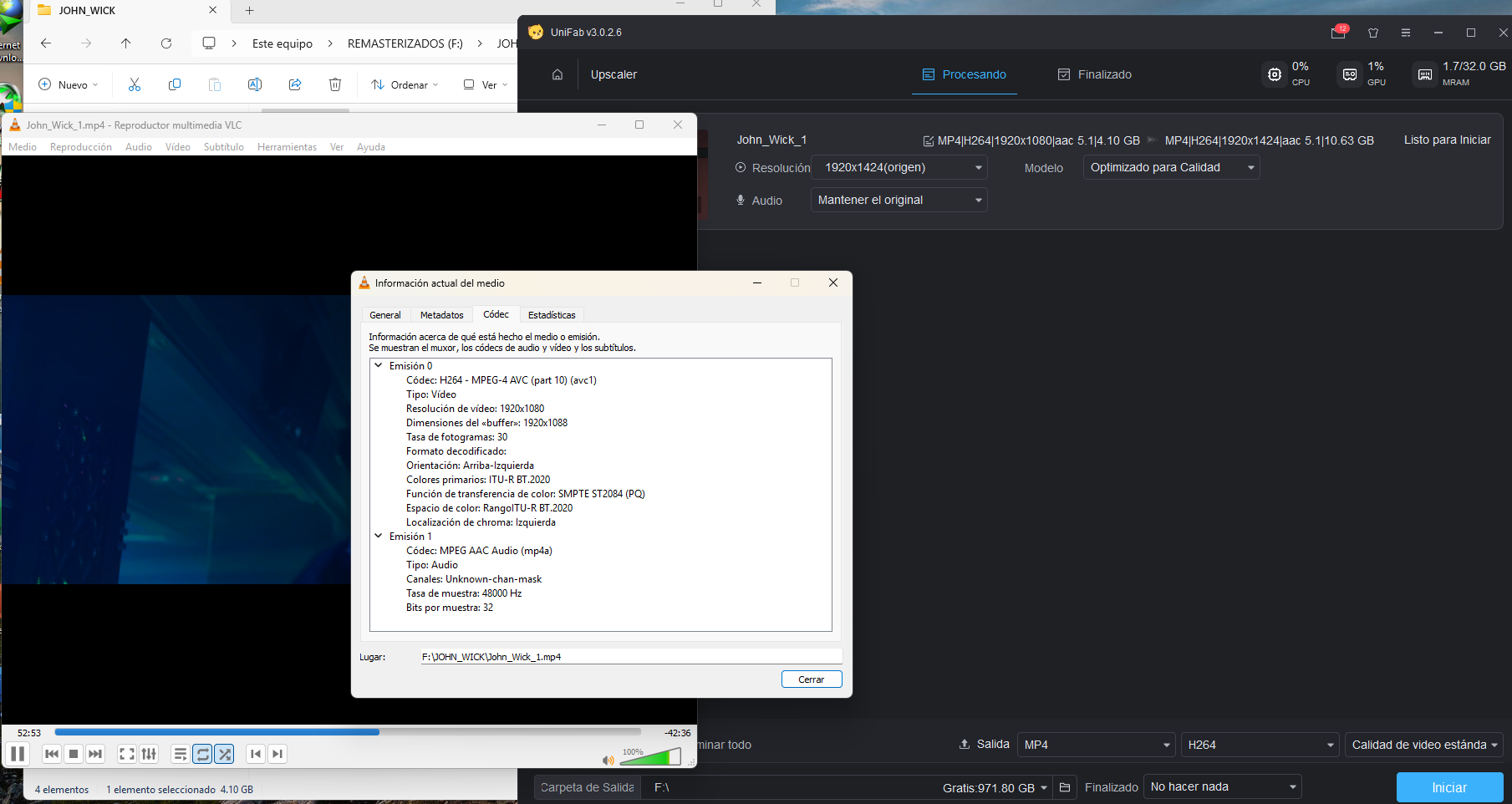1512x804 pixels.
Task: Open the UniFab skin theme icon
Action: pos(1373,33)
